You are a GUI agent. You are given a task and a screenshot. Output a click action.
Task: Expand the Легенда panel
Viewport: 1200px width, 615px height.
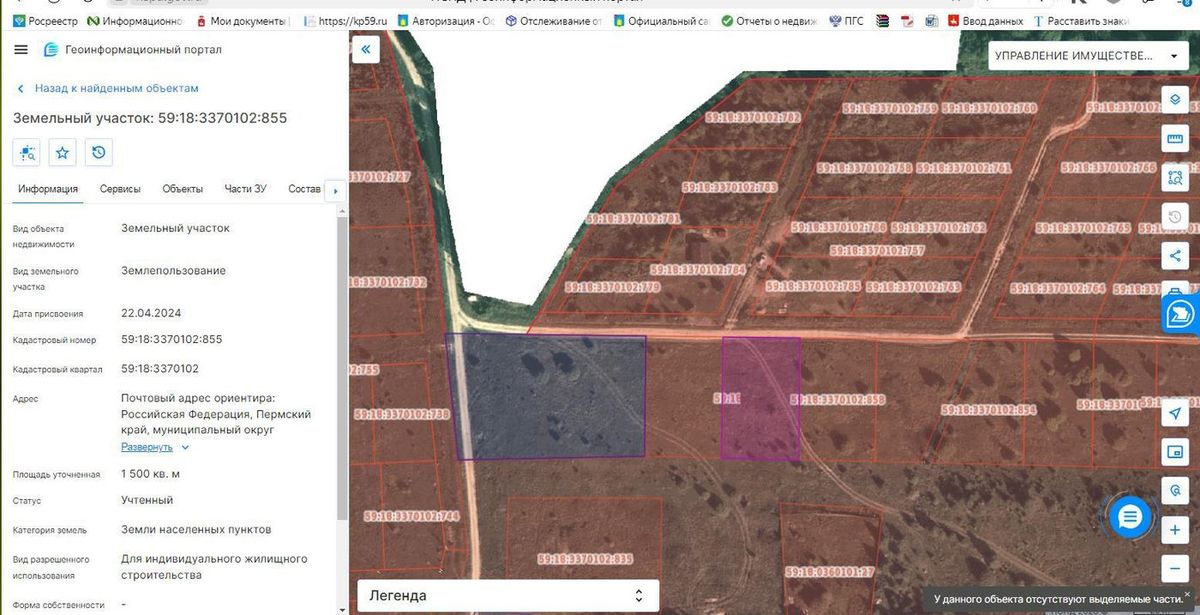508,595
